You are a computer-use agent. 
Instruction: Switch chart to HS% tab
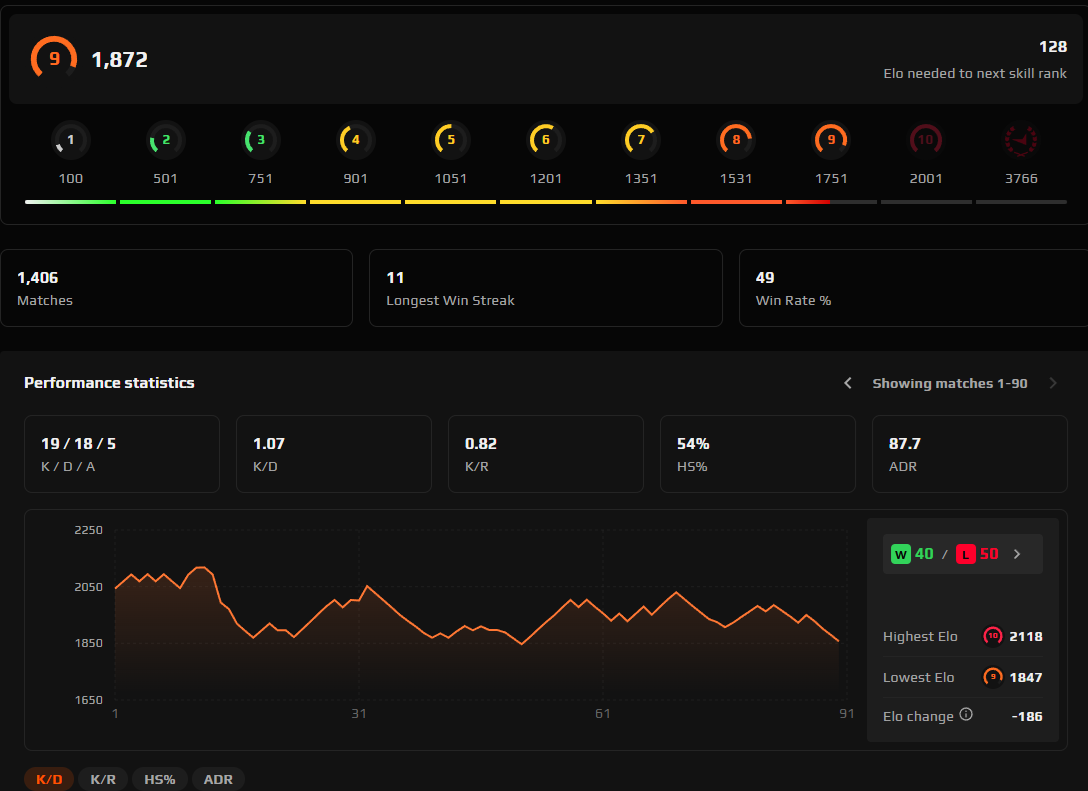(x=160, y=779)
